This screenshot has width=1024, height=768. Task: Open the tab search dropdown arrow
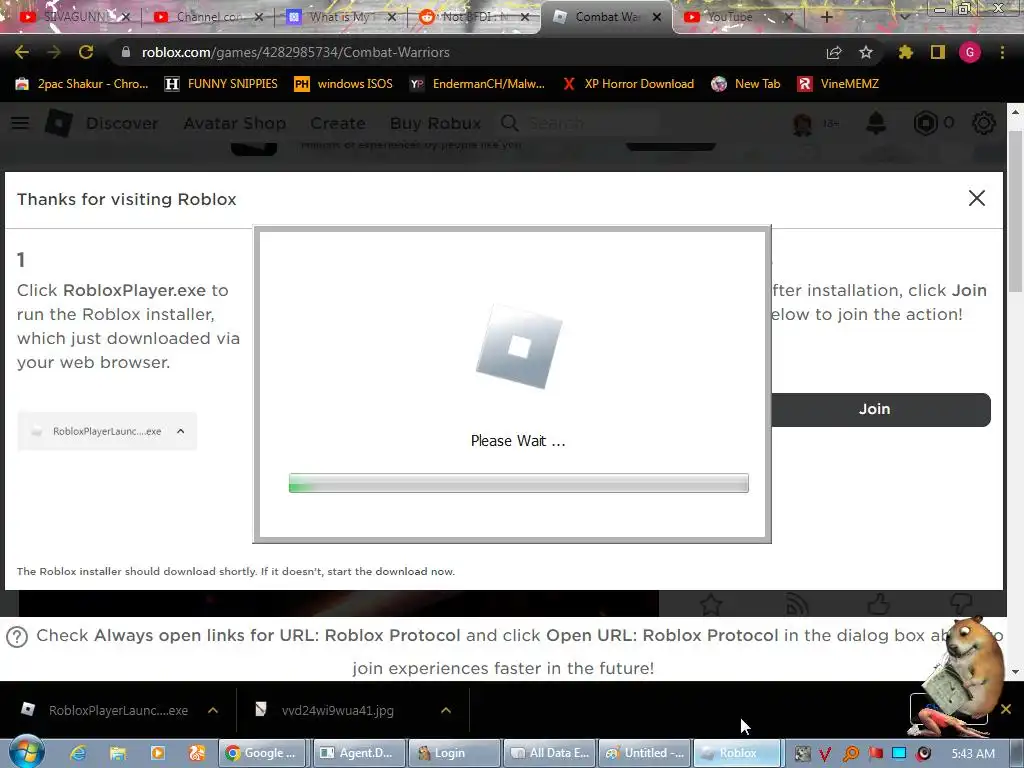(904, 17)
